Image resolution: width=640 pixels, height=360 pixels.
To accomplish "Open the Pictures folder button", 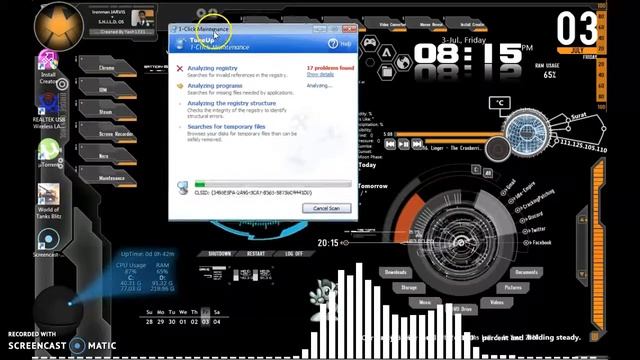I will [x=513, y=288].
